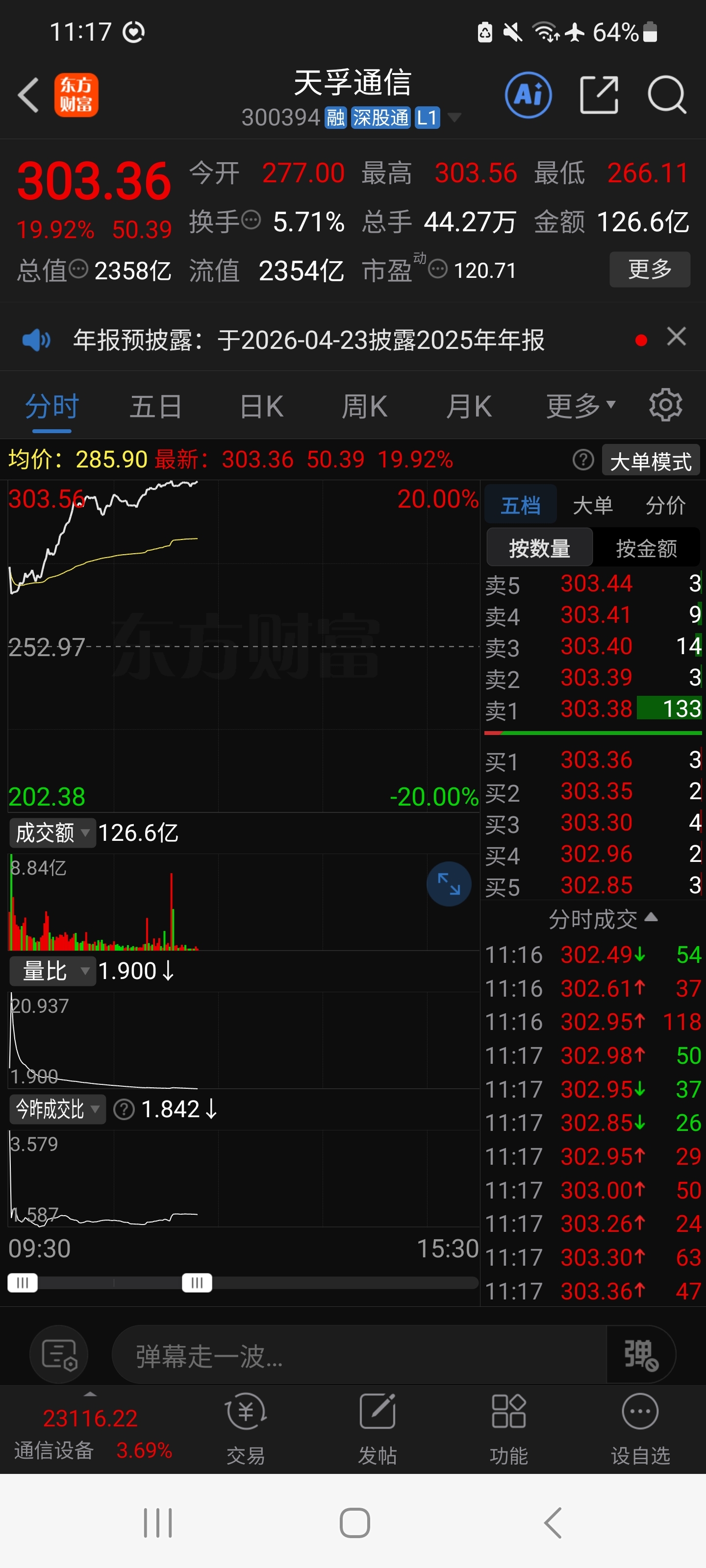This screenshot has height=1568, width=706.
Task: Tap the 深股通 badge
Action: pos(381,118)
